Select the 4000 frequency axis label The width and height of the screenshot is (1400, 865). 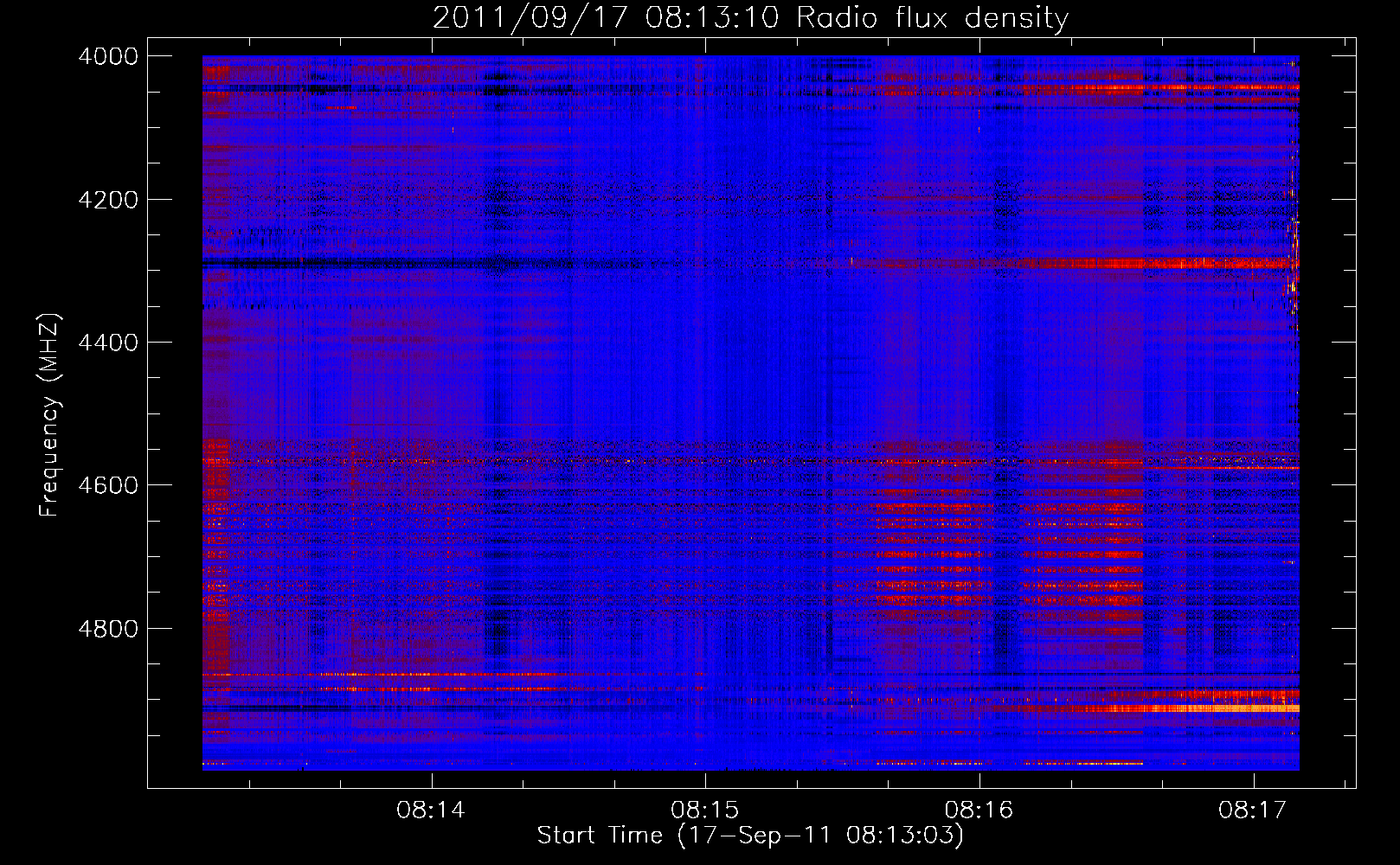coord(108,56)
